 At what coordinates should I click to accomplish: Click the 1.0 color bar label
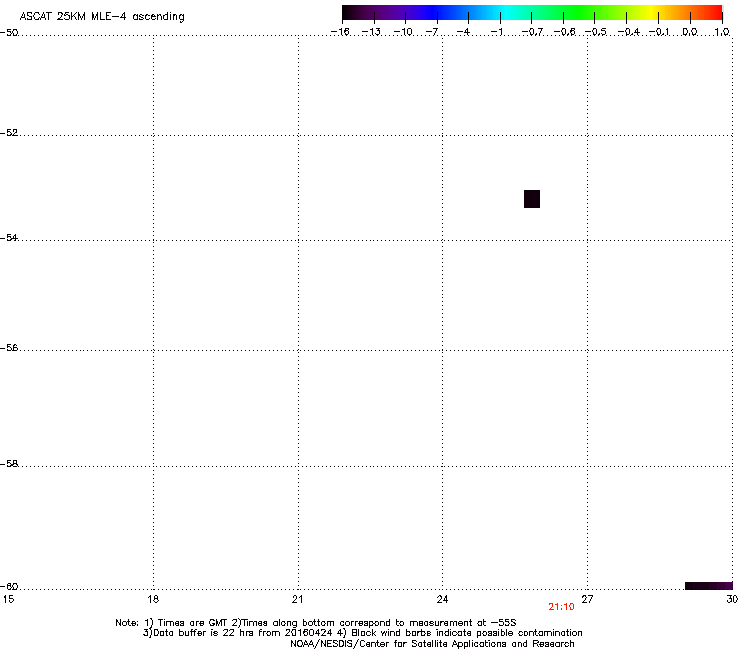[x=722, y=32]
